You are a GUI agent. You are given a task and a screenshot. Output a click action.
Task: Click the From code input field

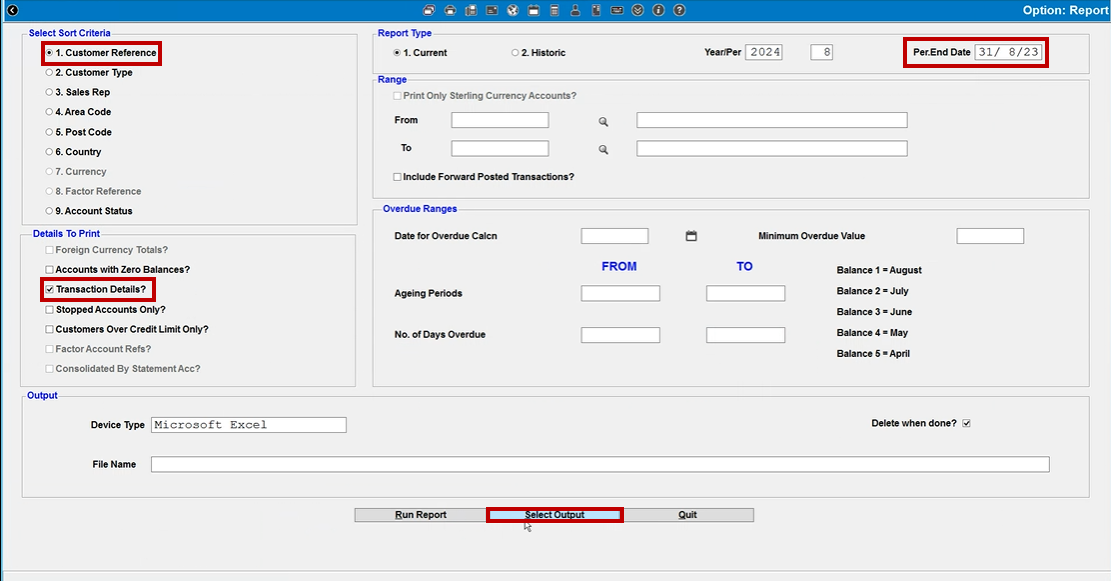pyautogui.click(x=500, y=120)
